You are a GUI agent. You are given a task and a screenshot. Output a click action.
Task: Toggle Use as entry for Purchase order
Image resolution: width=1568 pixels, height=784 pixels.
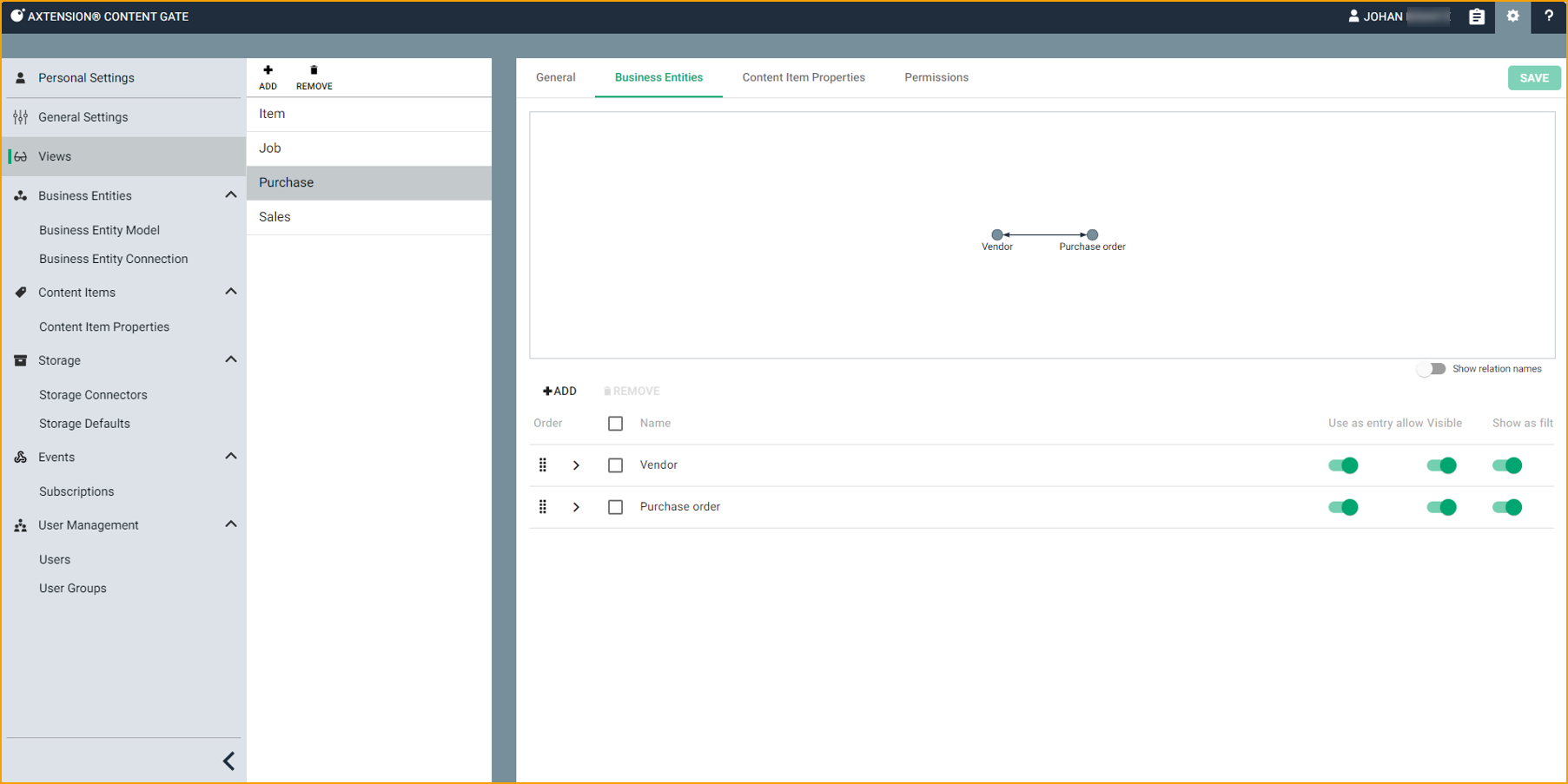click(1343, 507)
